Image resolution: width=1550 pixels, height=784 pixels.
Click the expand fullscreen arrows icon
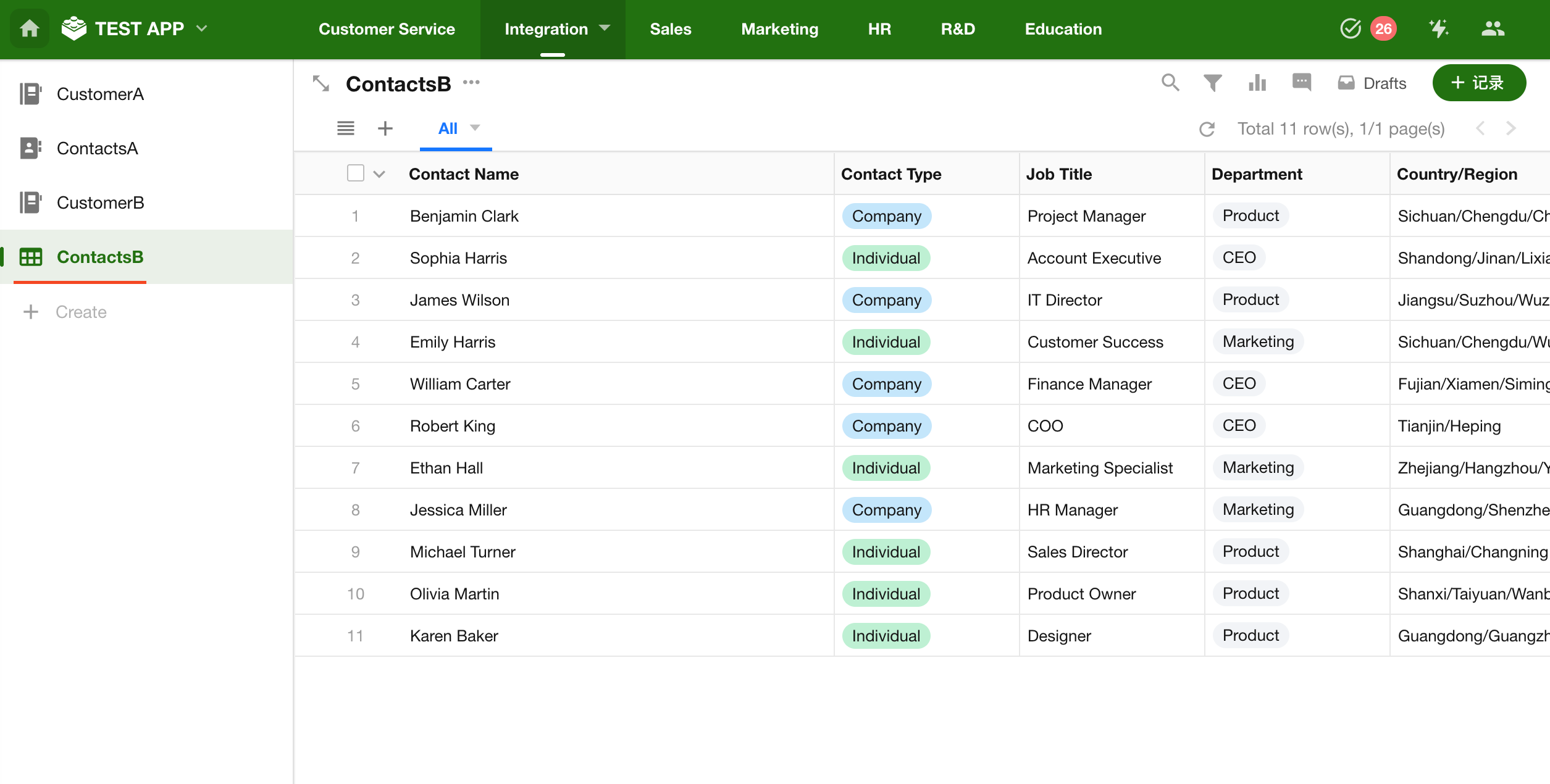(321, 83)
